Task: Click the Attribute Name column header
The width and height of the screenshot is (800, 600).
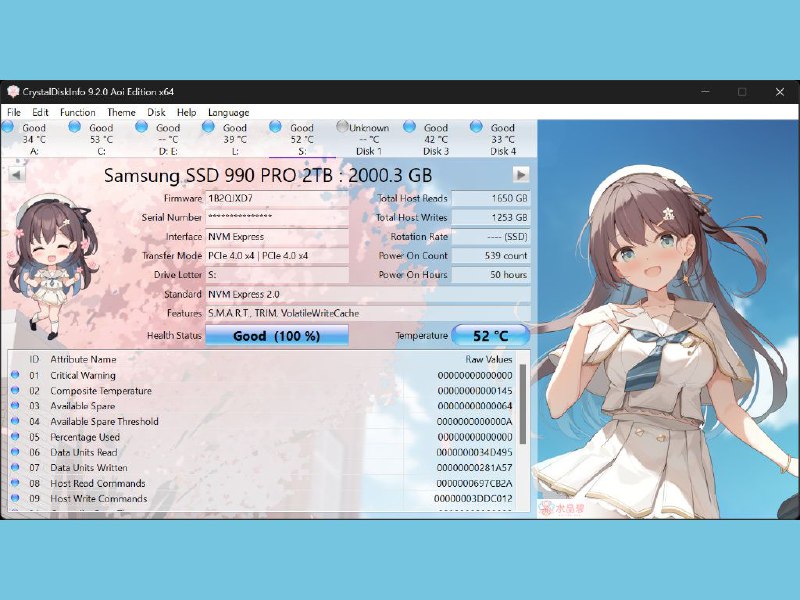Action: click(x=83, y=359)
